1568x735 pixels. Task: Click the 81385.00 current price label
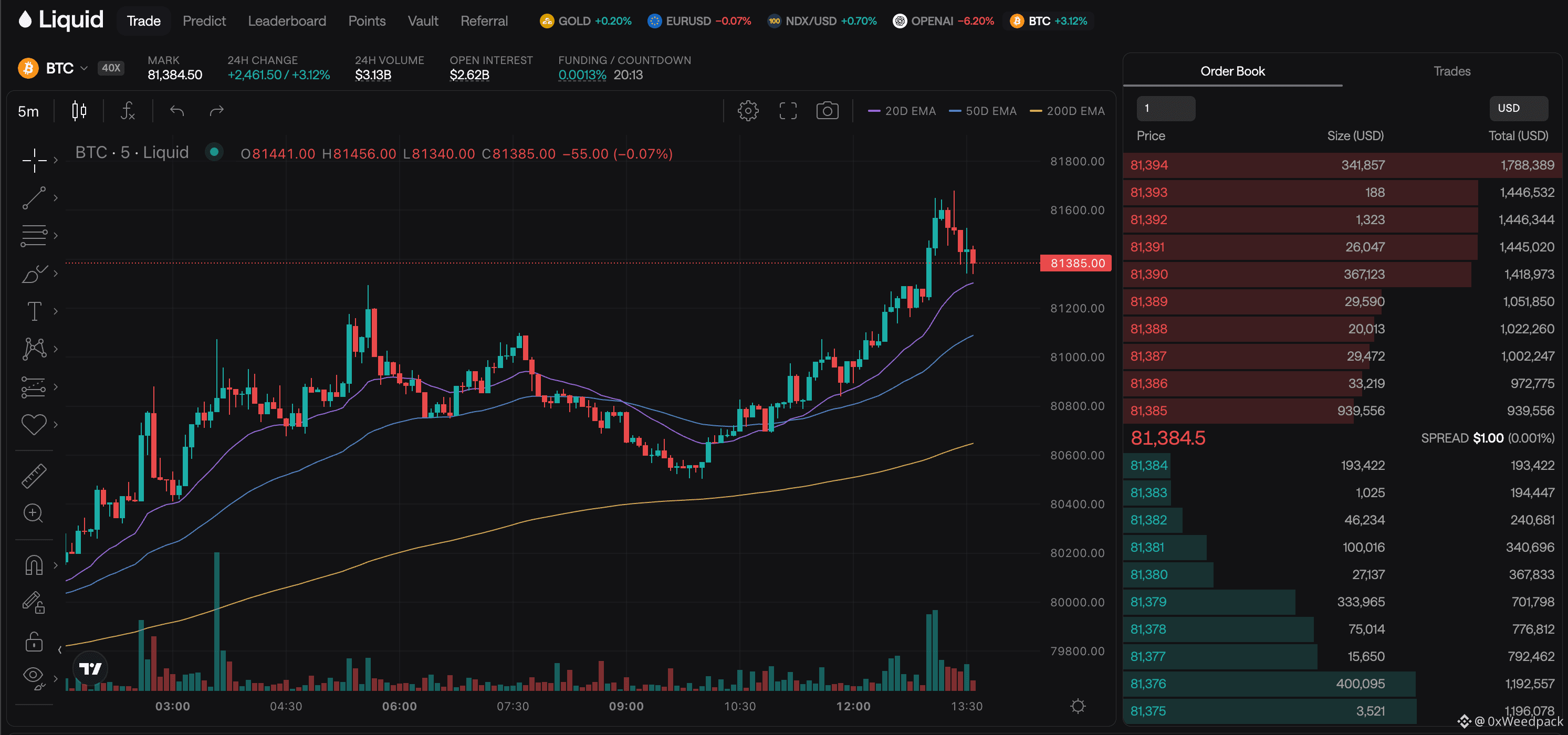(x=1076, y=263)
